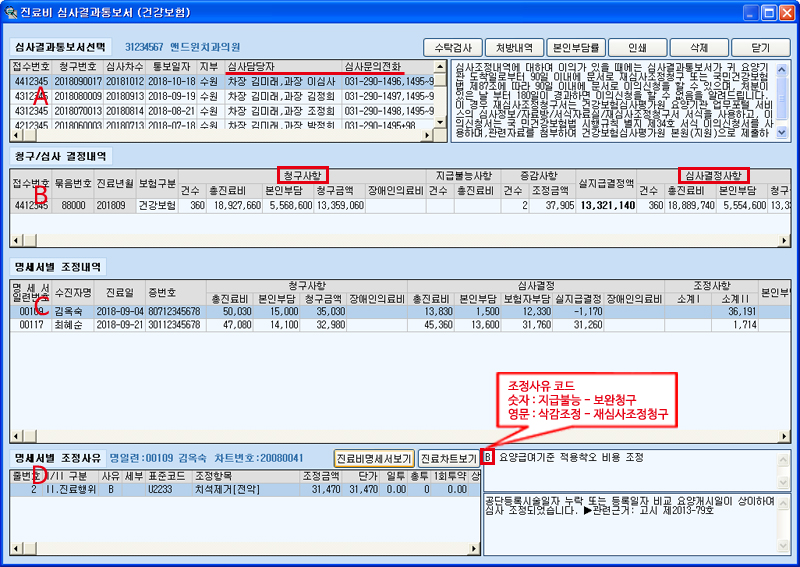The height and width of the screenshot is (567, 800).
Task: Print the report with 인쇄
Action: point(637,47)
